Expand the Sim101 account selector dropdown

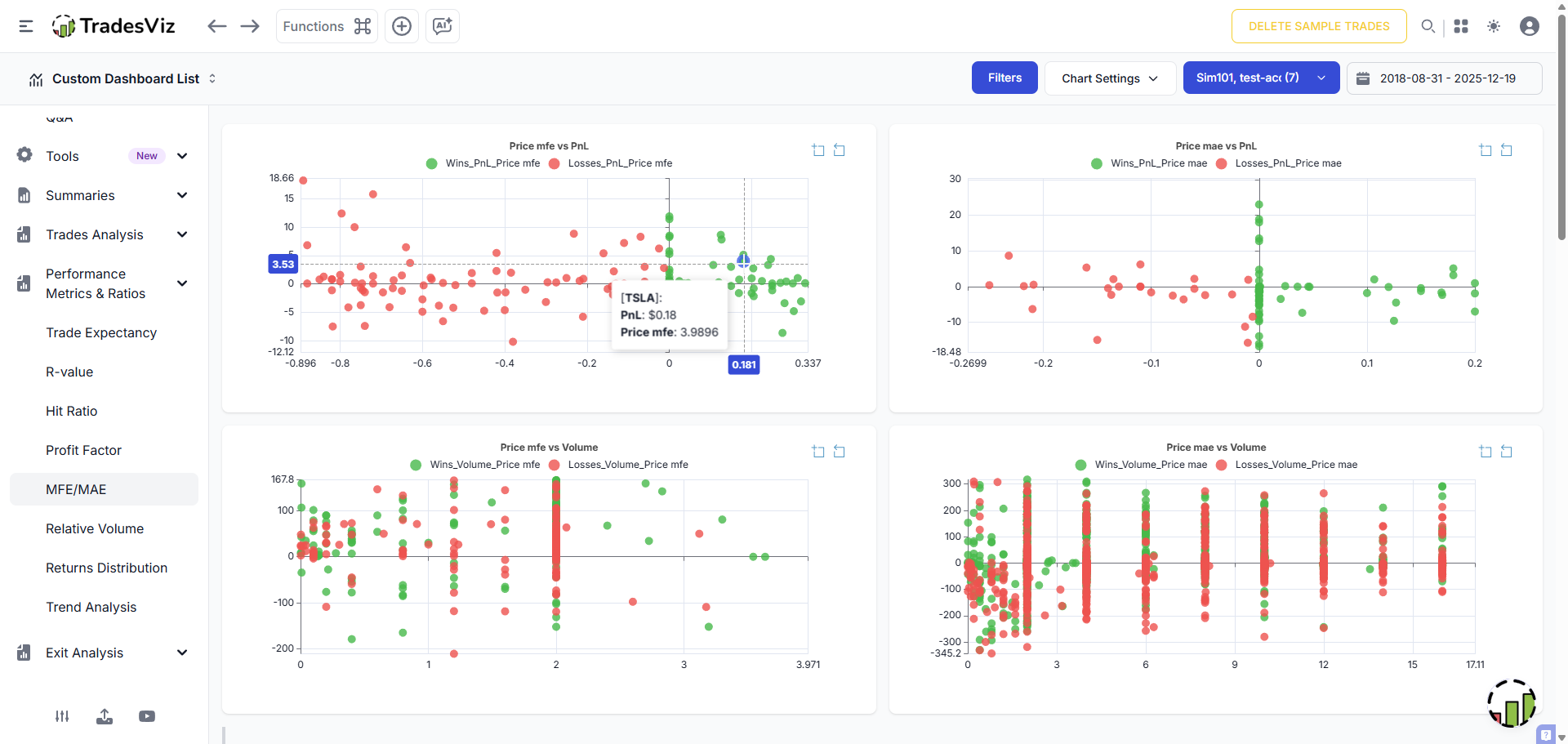coord(1321,78)
